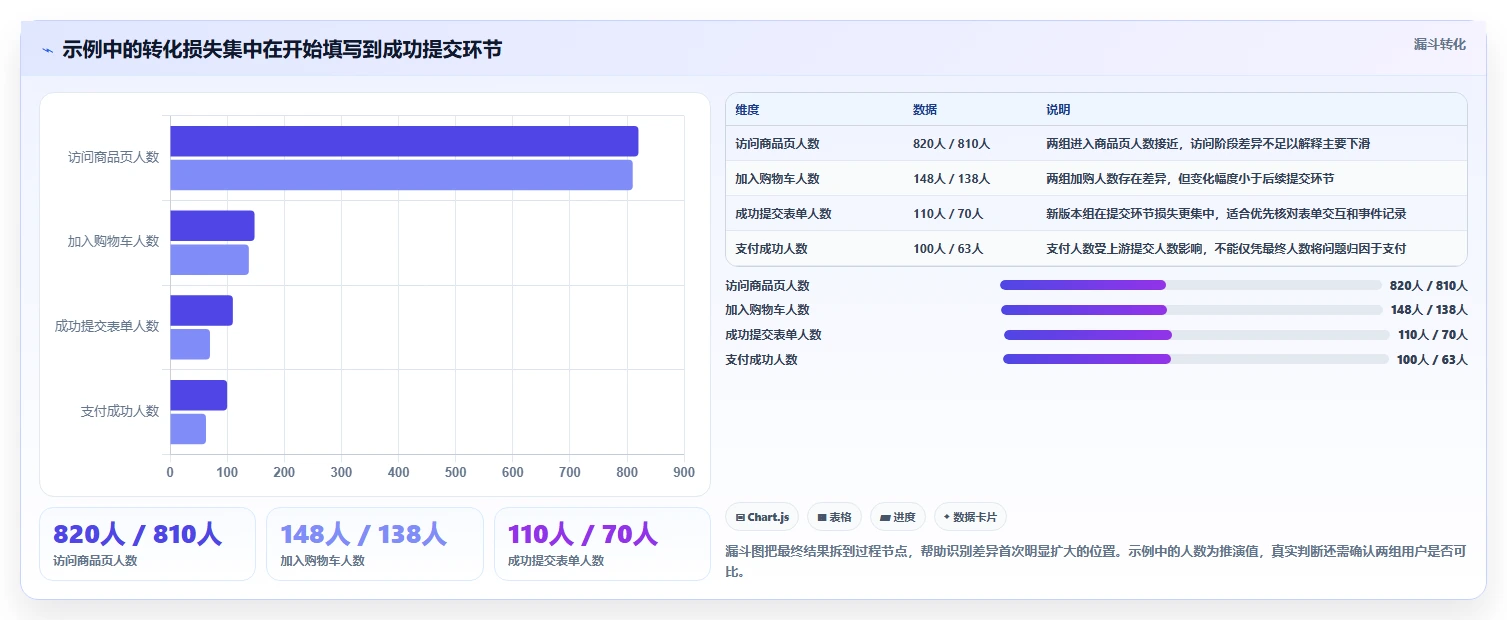
Task: Click the progress bar for 访问商品页人数
Action: coord(1190,285)
